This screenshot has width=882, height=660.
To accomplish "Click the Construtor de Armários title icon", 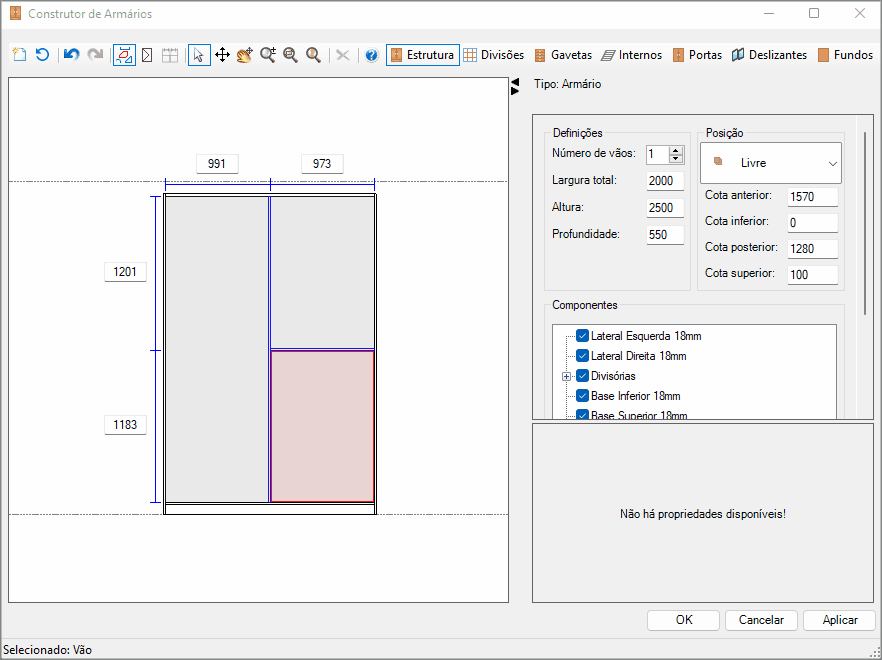I will 15,14.
